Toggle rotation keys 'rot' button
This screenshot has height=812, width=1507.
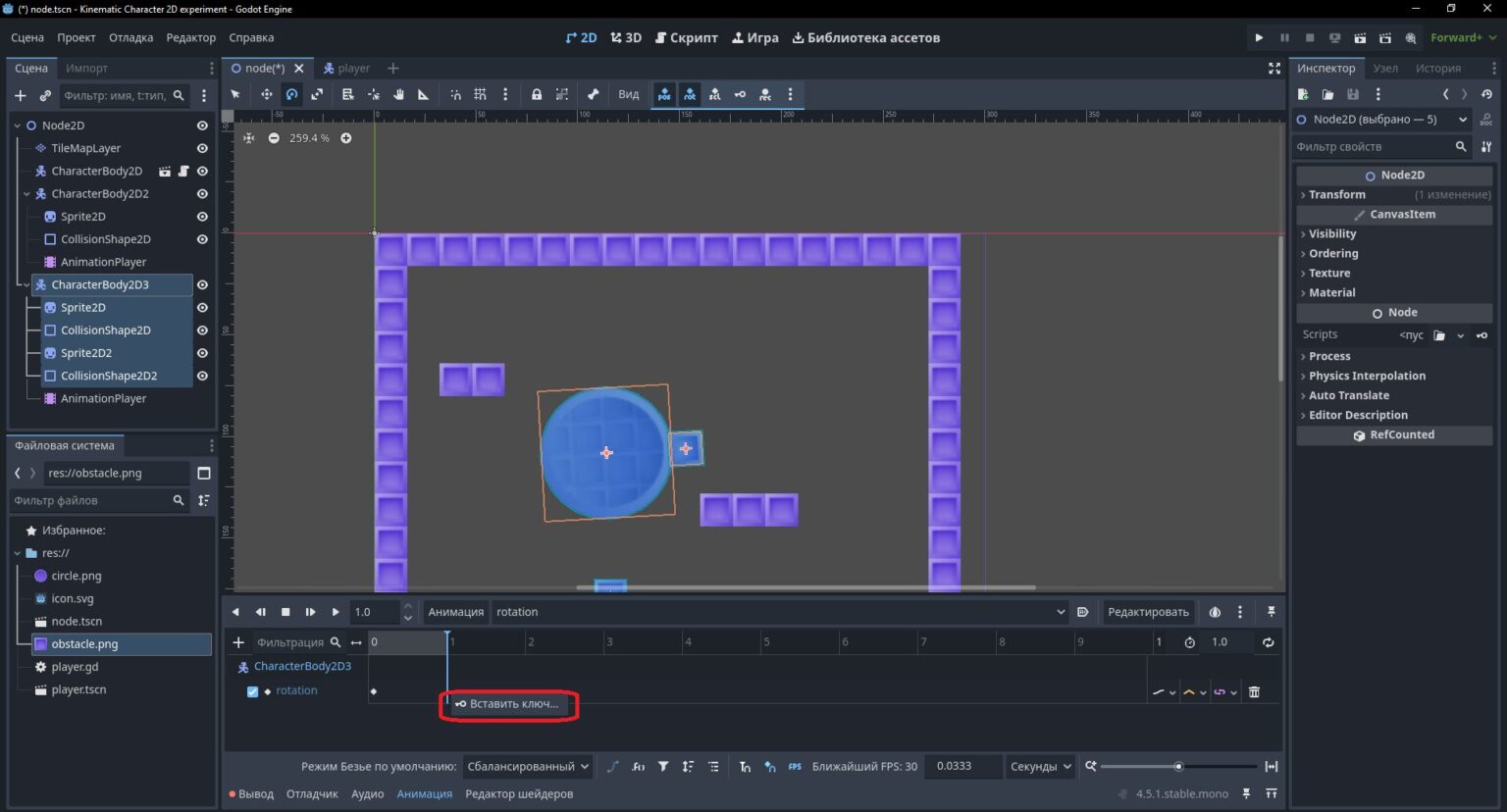click(x=690, y=94)
